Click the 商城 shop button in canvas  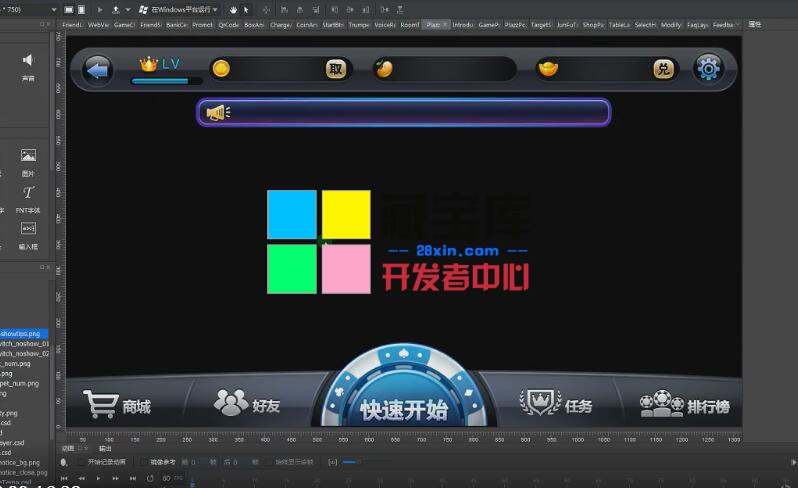[117, 405]
